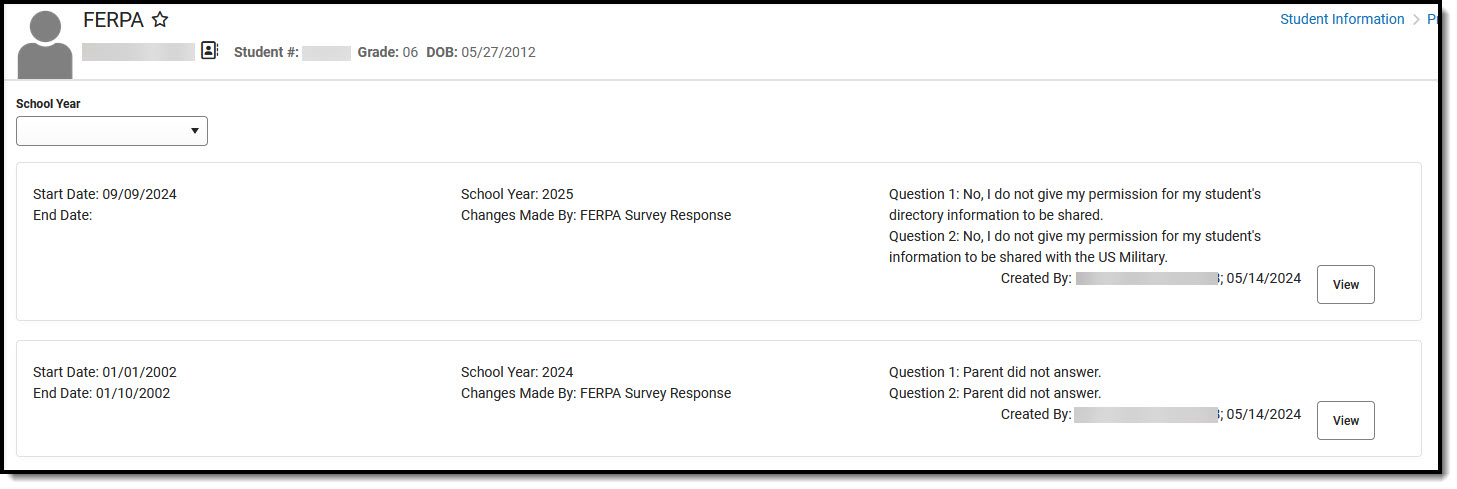Select the record starting 01/01/2002
The image size is (1457, 489).
(104, 372)
